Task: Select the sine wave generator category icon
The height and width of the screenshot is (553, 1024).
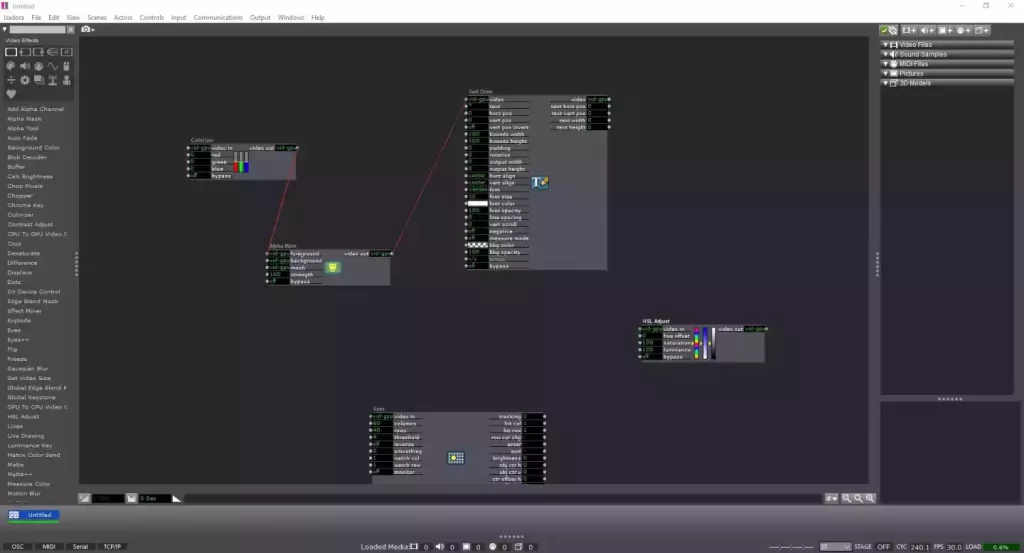Action: pyautogui.click(x=53, y=66)
